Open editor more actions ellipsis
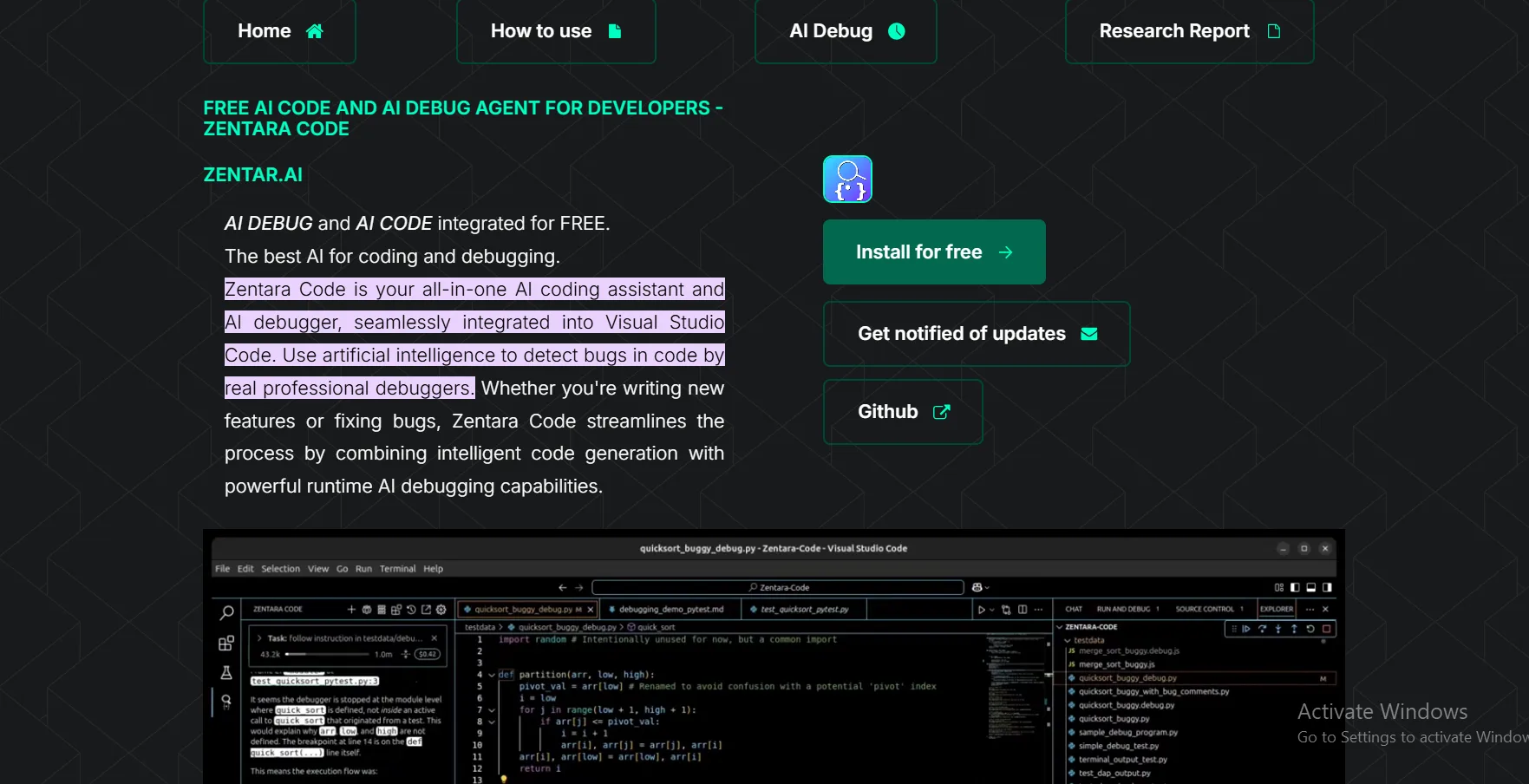The height and width of the screenshot is (784, 1529). click(1038, 610)
